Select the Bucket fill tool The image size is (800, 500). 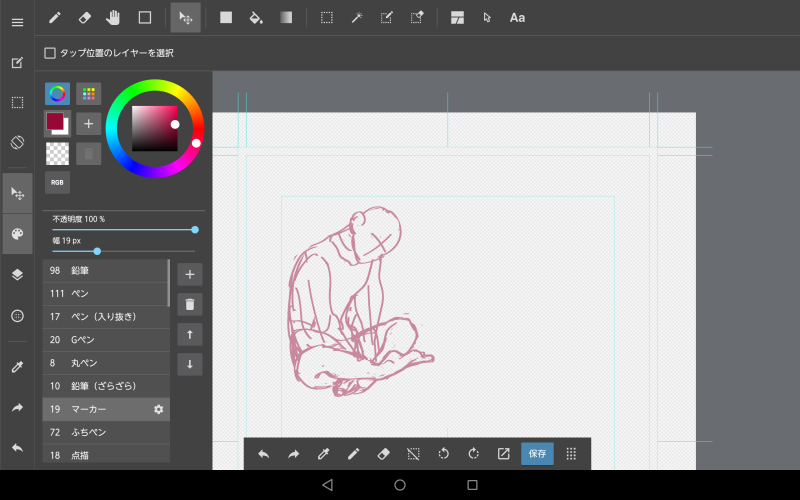tap(255, 17)
